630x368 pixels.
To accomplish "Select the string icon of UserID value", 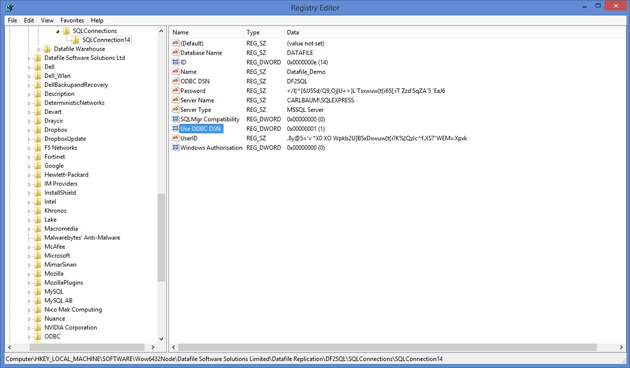I will pyautogui.click(x=176, y=138).
